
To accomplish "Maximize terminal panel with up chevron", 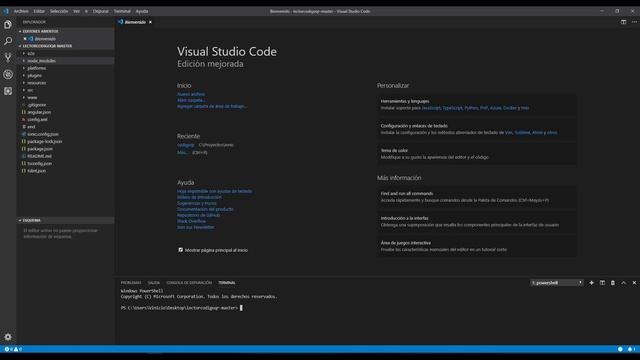I will (623, 283).
